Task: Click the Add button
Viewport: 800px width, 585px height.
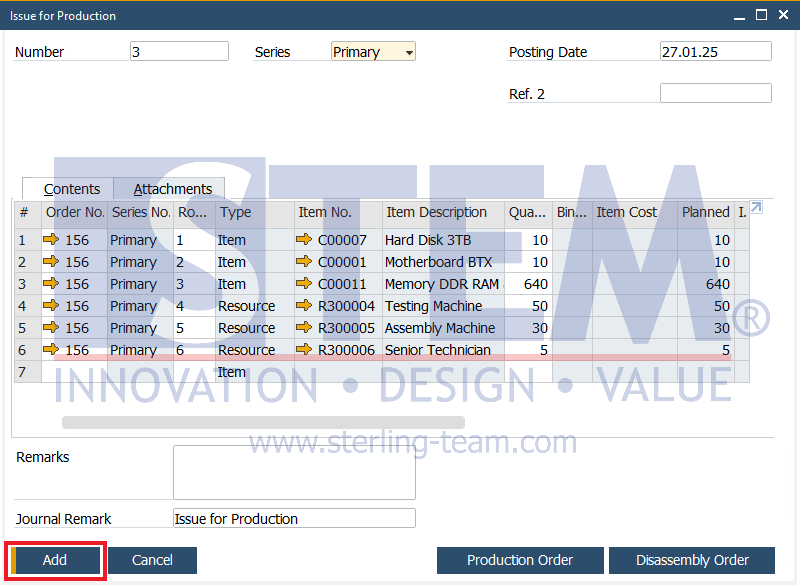Action: [x=55, y=560]
